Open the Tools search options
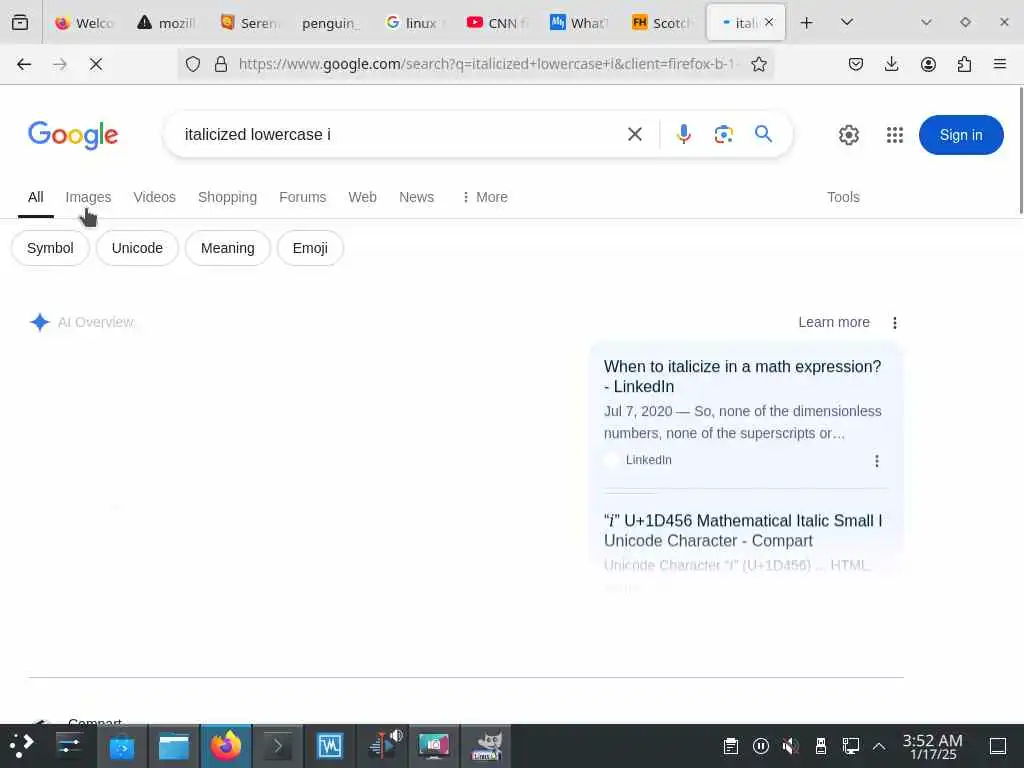Viewport: 1024px width, 768px height. [x=843, y=197]
